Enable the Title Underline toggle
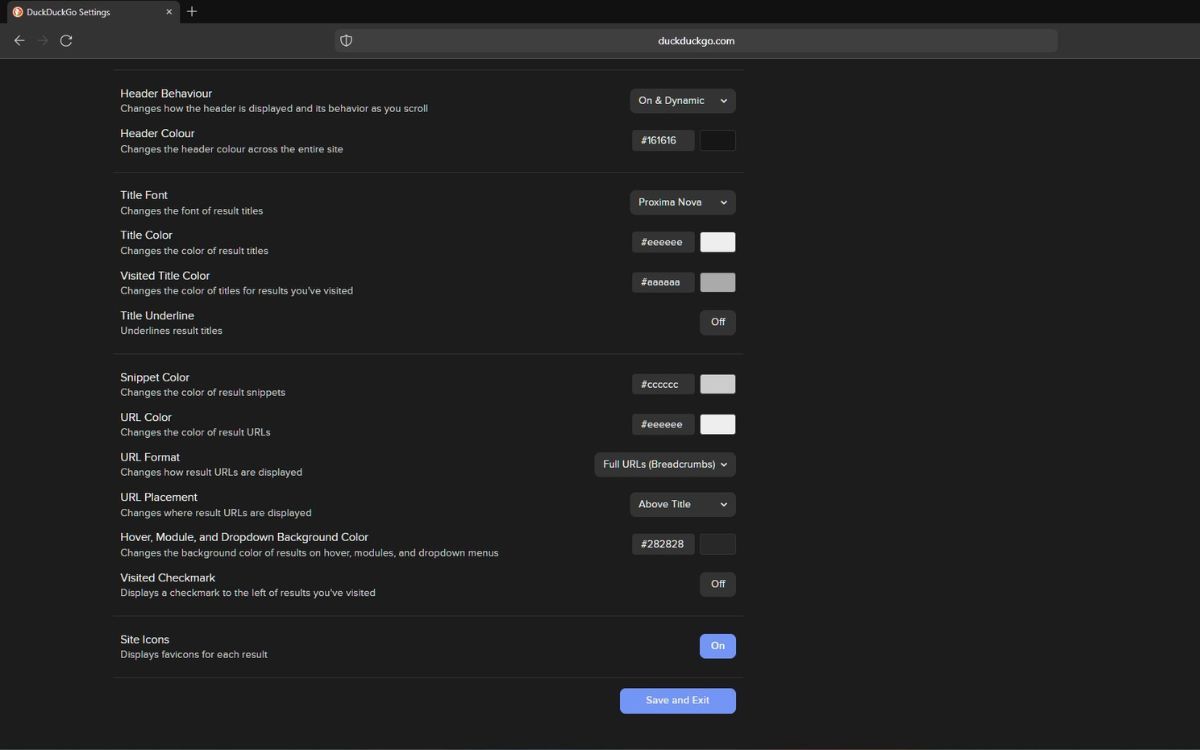Screen dimensions: 1200x750 pyautogui.click(x=717, y=322)
